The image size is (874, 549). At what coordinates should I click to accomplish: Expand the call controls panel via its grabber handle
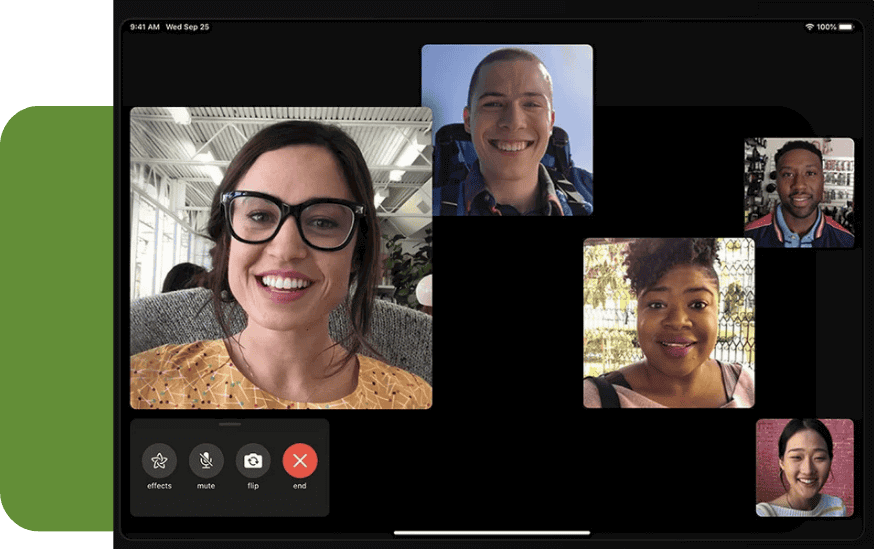230,425
